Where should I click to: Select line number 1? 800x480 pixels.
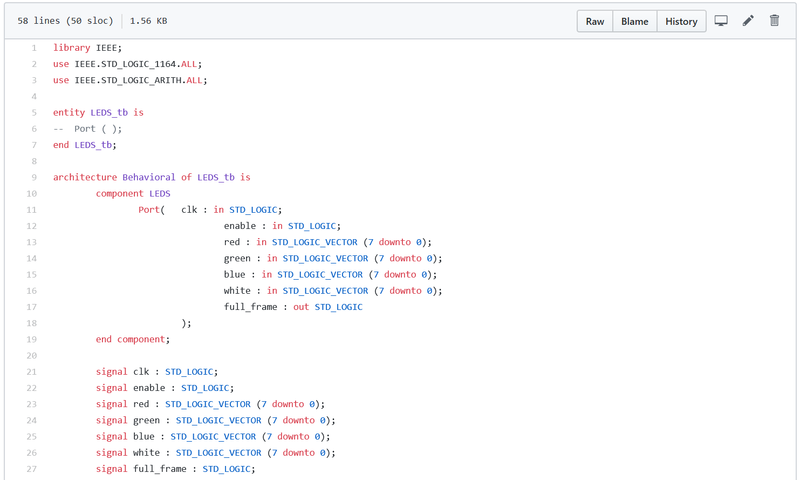(33, 48)
